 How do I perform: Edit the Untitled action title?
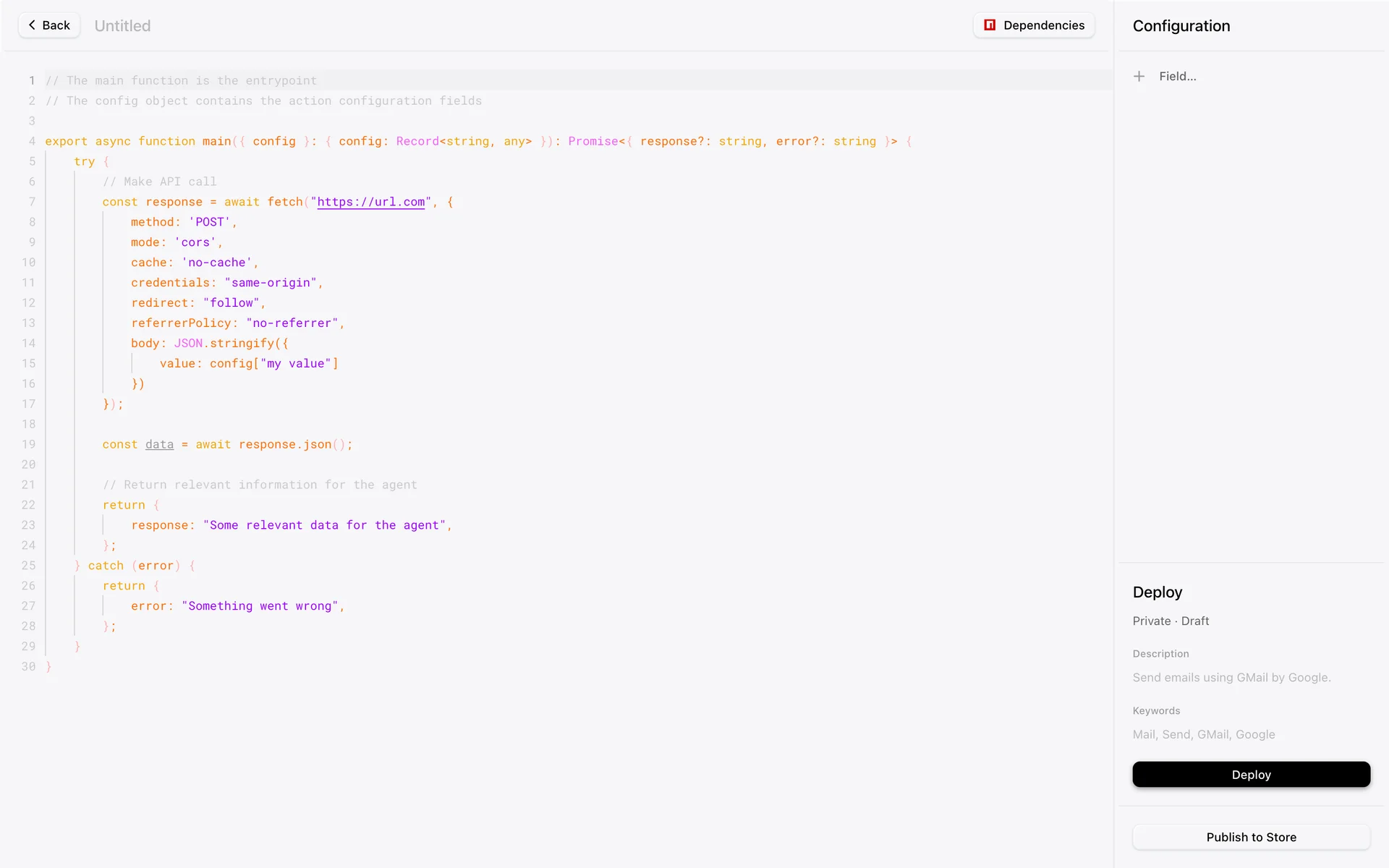pyautogui.click(x=122, y=26)
